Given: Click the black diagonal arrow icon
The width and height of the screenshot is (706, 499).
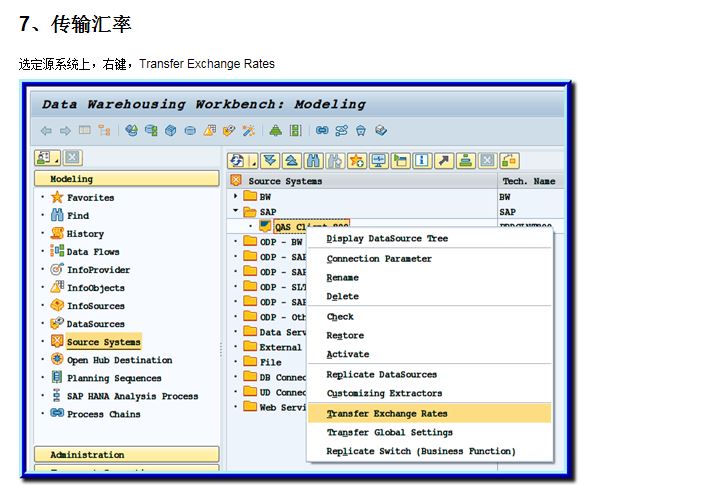Looking at the screenshot, I should pyautogui.click(x=444, y=161).
